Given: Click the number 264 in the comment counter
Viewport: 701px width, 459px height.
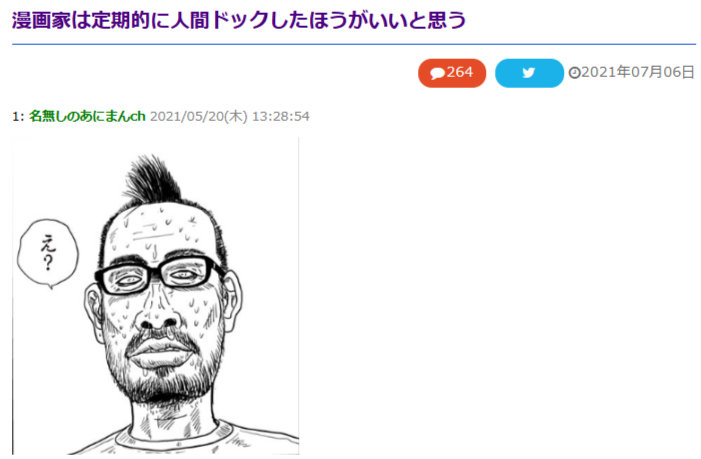Looking at the screenshot, I should [x=460, y=72].
